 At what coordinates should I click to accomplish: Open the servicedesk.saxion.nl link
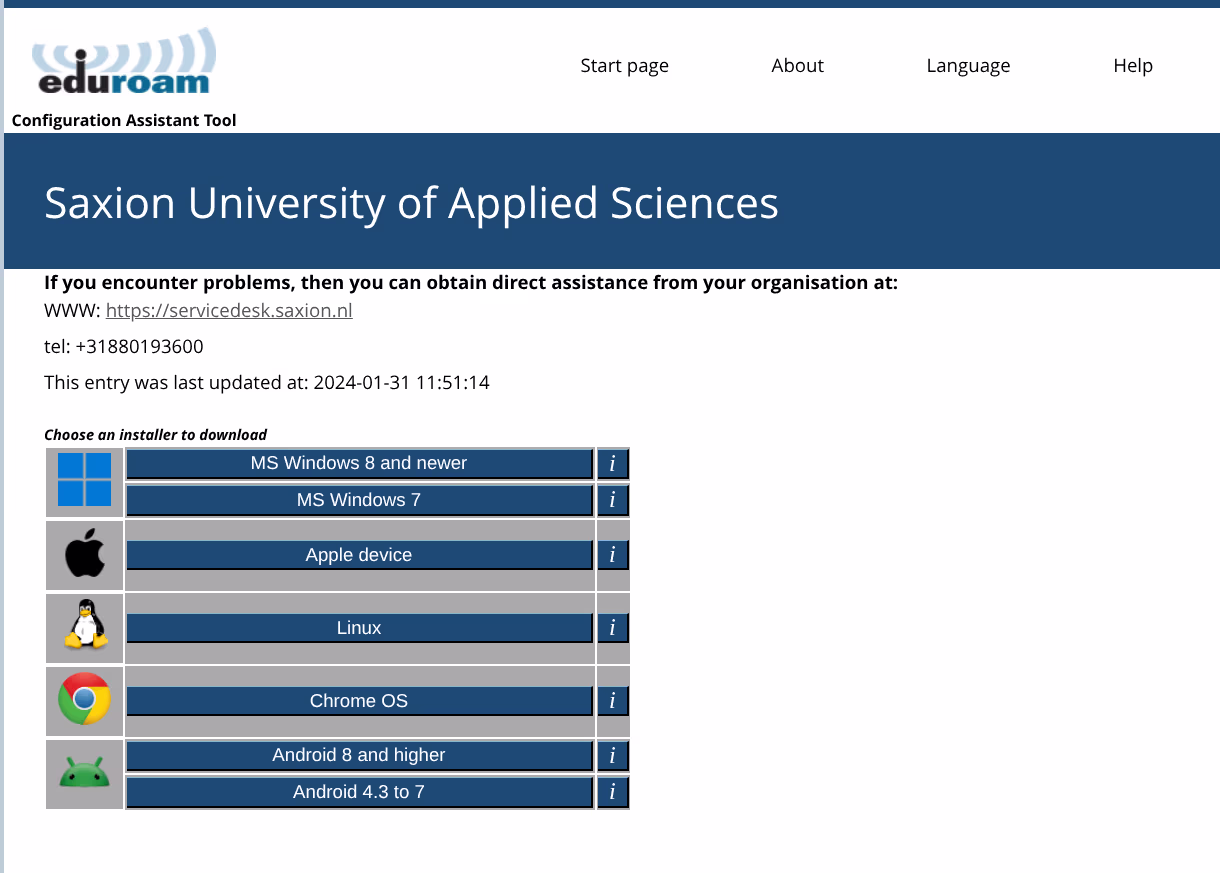click(x=229, y=311)
